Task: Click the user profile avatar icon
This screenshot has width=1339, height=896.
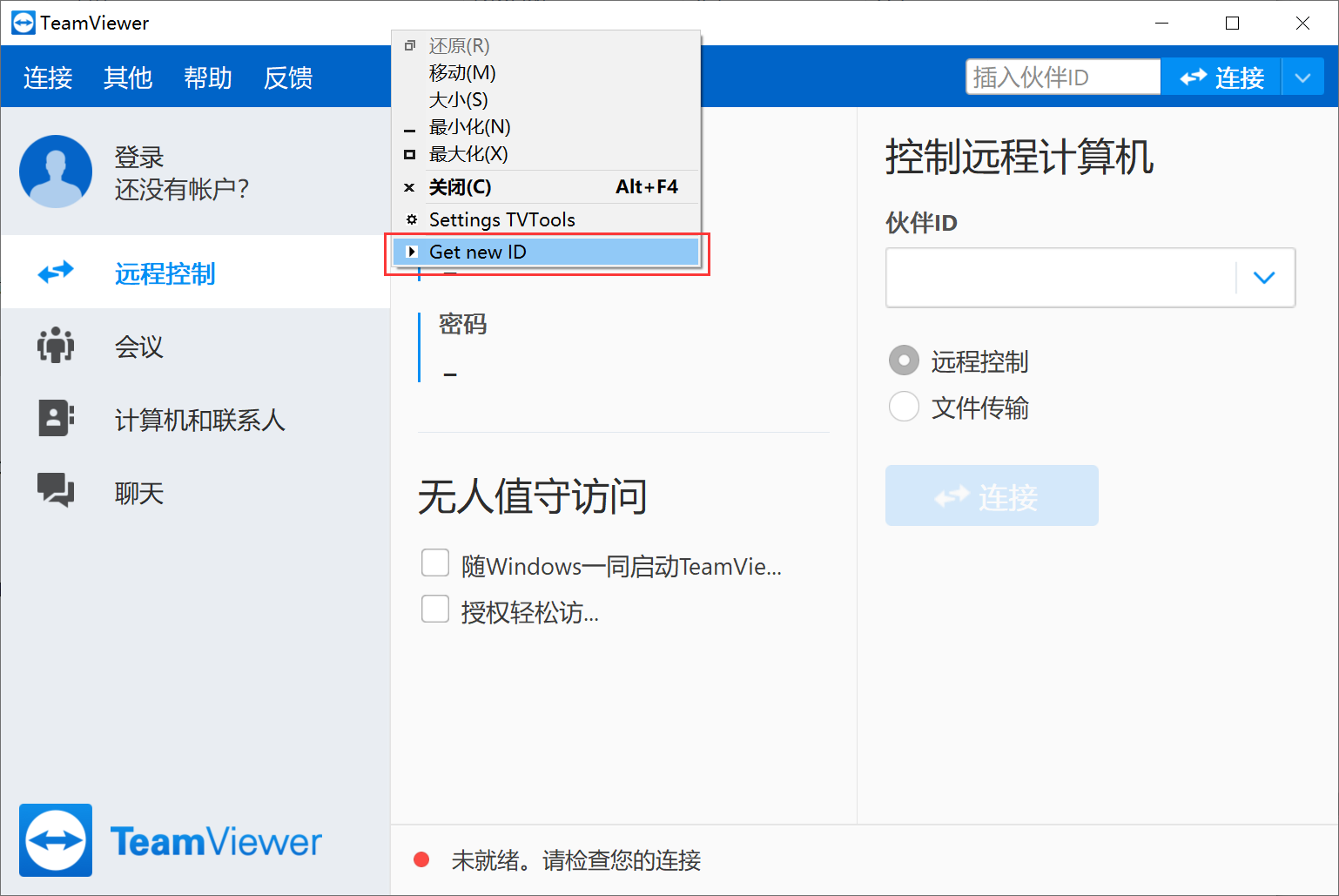Action: (56, 172)
